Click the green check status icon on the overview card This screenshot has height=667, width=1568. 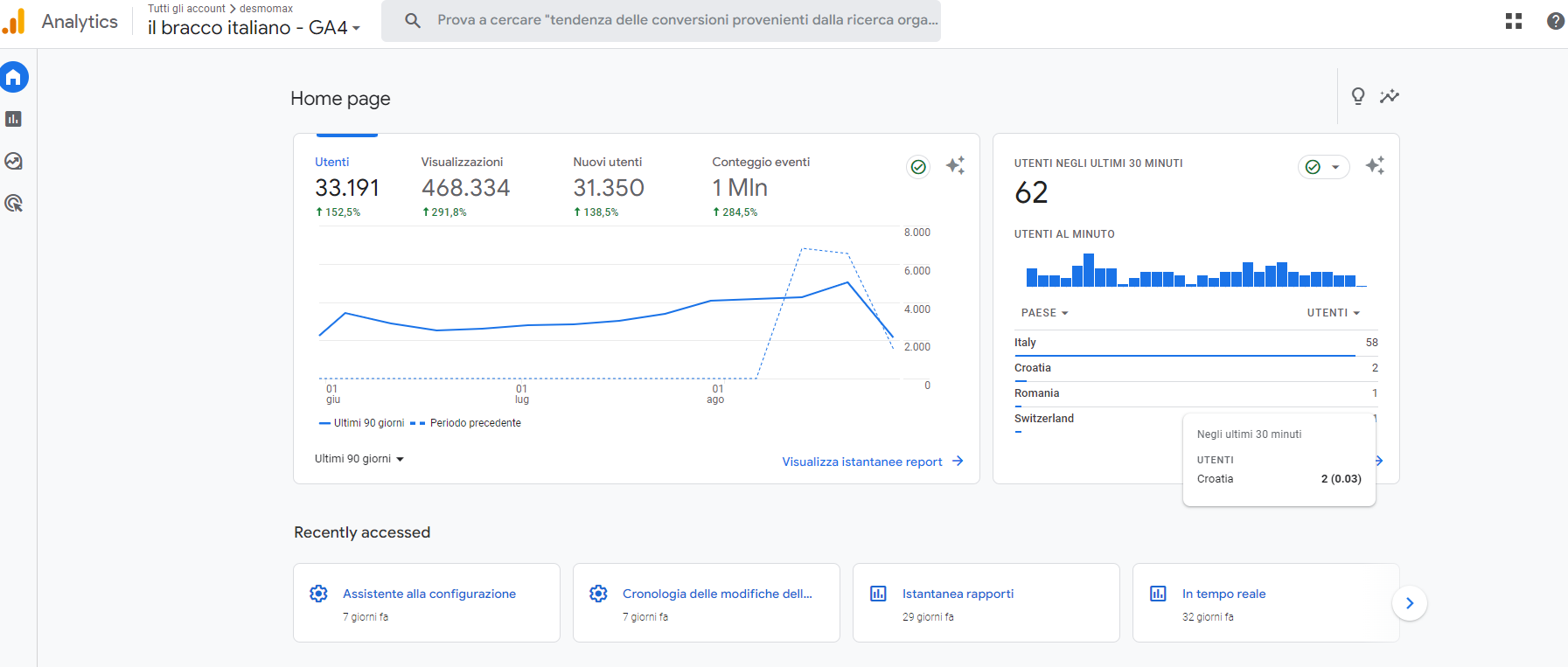(918, 167)
